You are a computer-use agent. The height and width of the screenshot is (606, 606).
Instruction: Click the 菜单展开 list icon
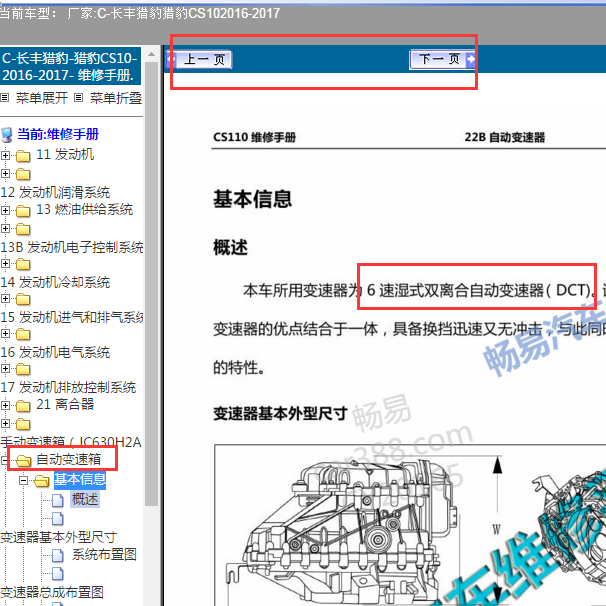(x=5, y=98)
